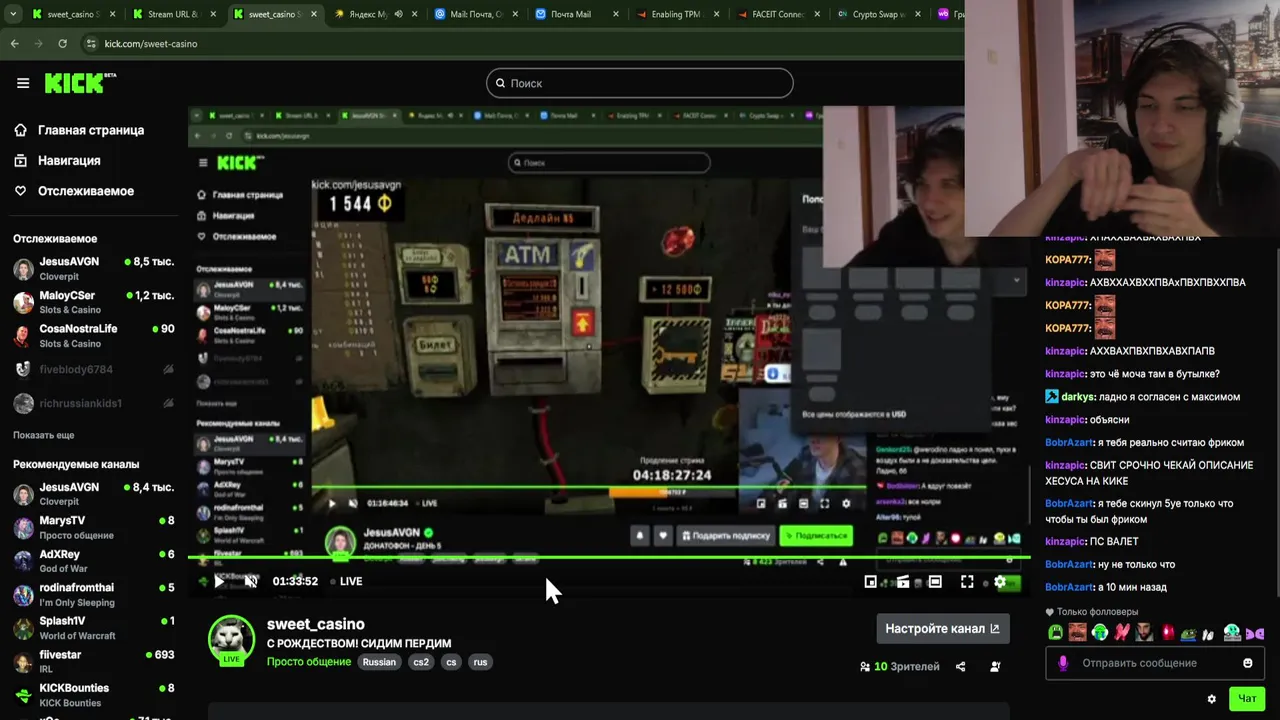Image resolution: width=1280 pixels, height=720 pixels.
Task: Insert the crying headphones emote
Action: [1100, 632]
